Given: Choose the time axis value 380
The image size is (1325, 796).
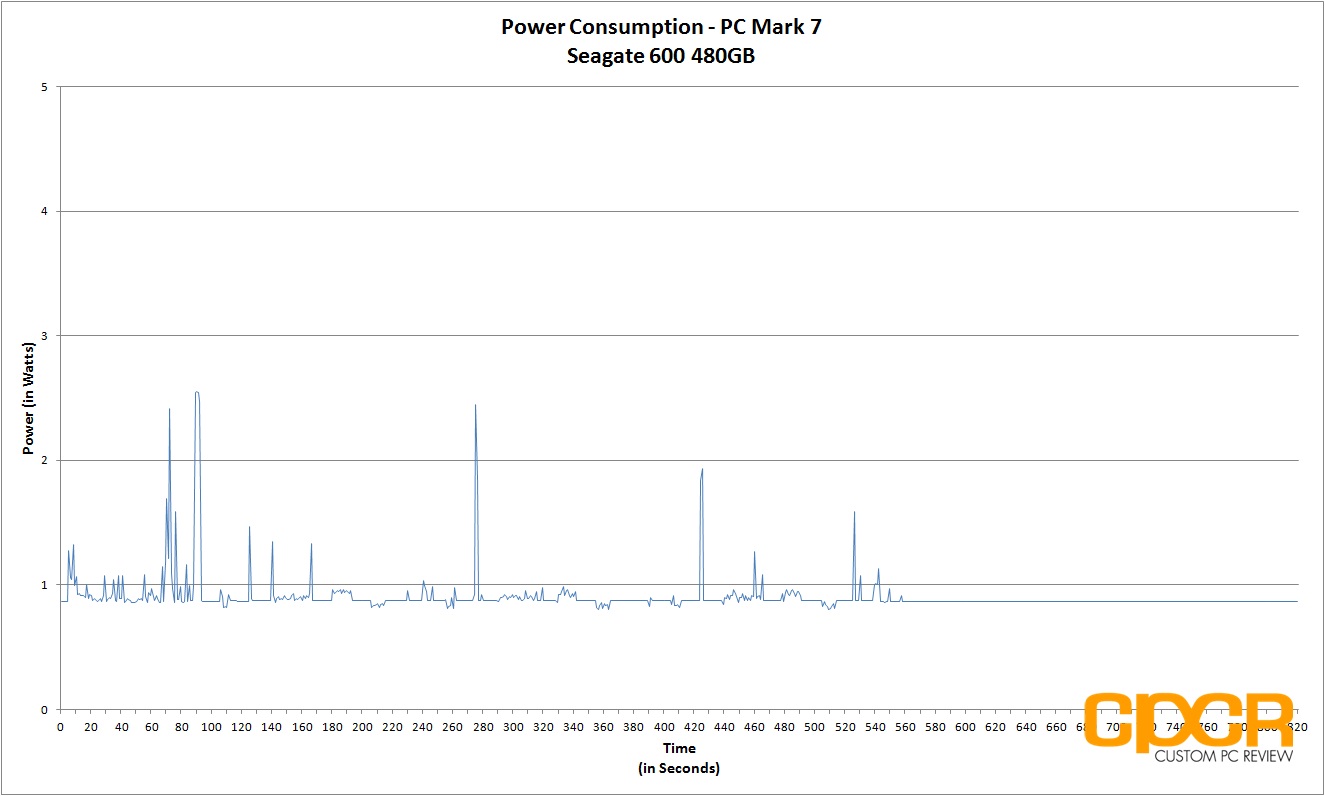Looking at the screenshot, I should pyautogui.click(x=634, y=726).
